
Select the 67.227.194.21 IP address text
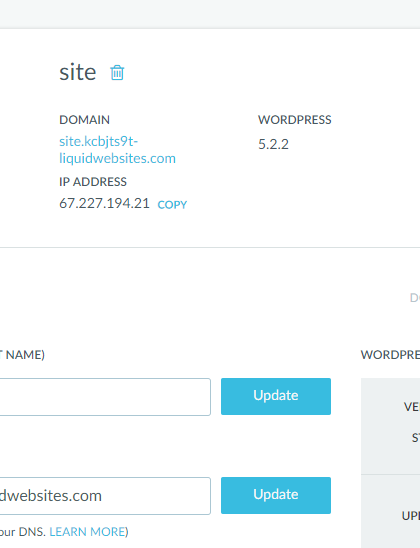coord(104,203)
